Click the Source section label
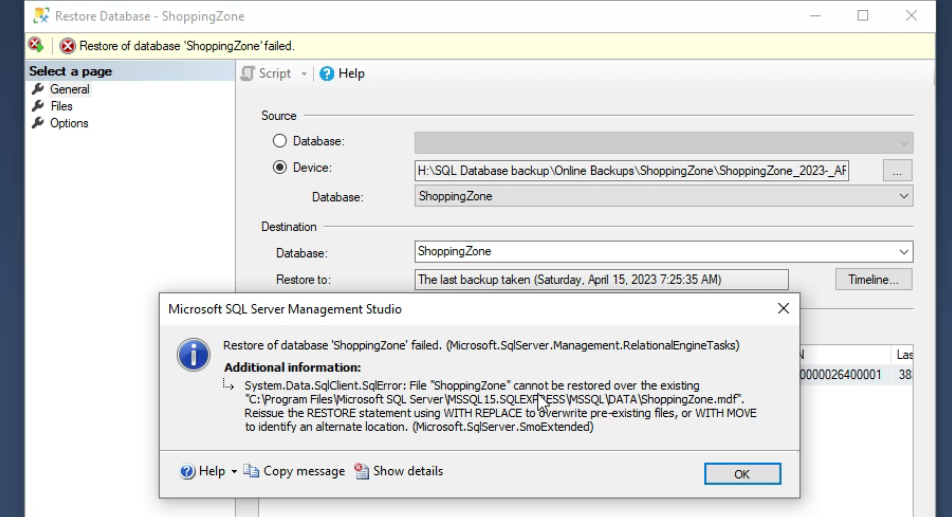This screenshot has height=517, width=952. 279,115
